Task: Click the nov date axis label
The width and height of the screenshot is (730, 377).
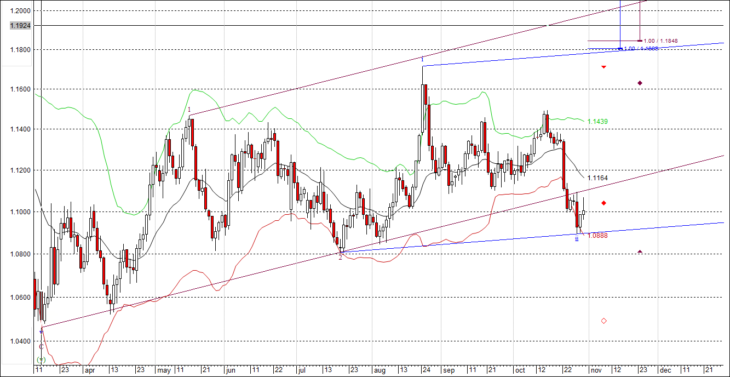Action: (595, 370)
